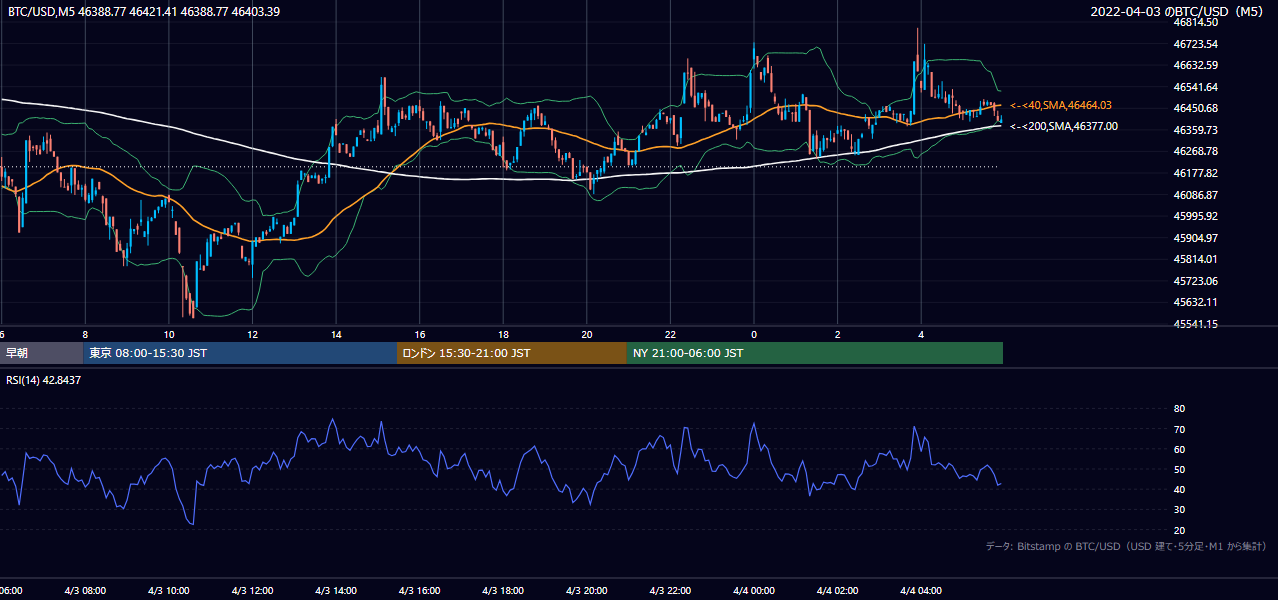Click the 4/3 16:00 time label
This screenshot has width=1278, height=600.
420,591
